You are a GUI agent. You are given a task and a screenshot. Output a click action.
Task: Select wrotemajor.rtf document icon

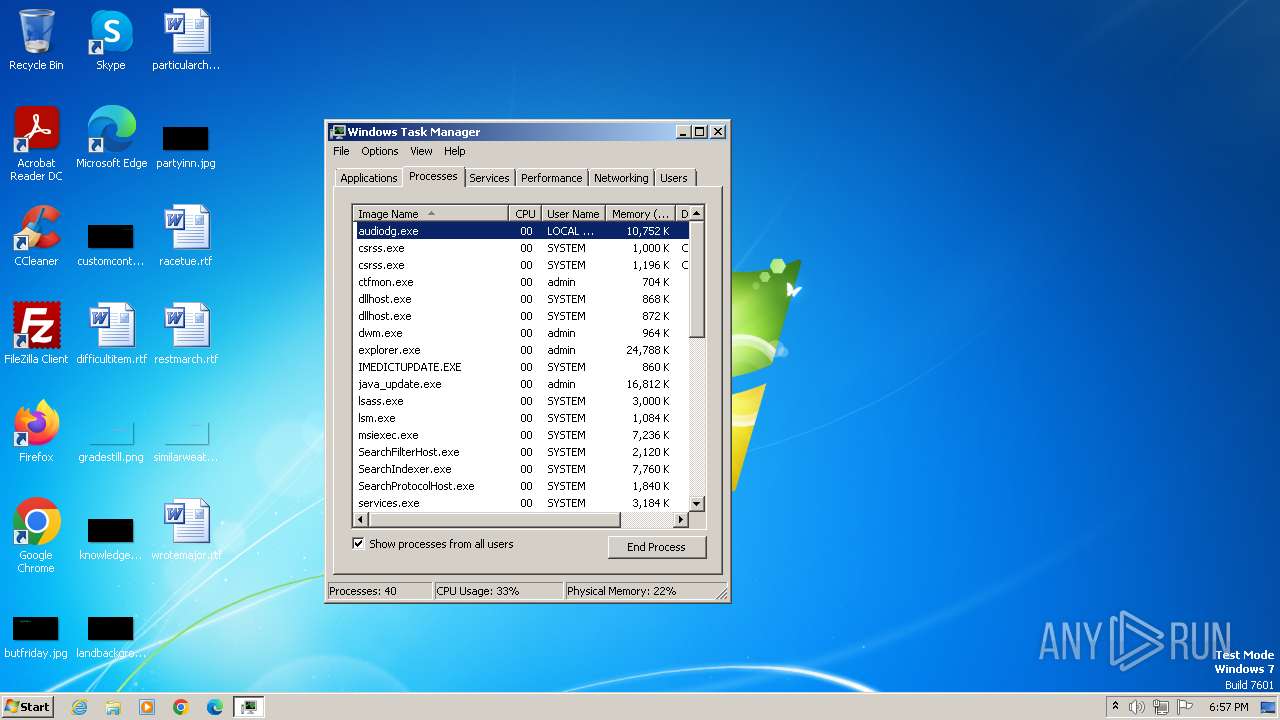186,529
